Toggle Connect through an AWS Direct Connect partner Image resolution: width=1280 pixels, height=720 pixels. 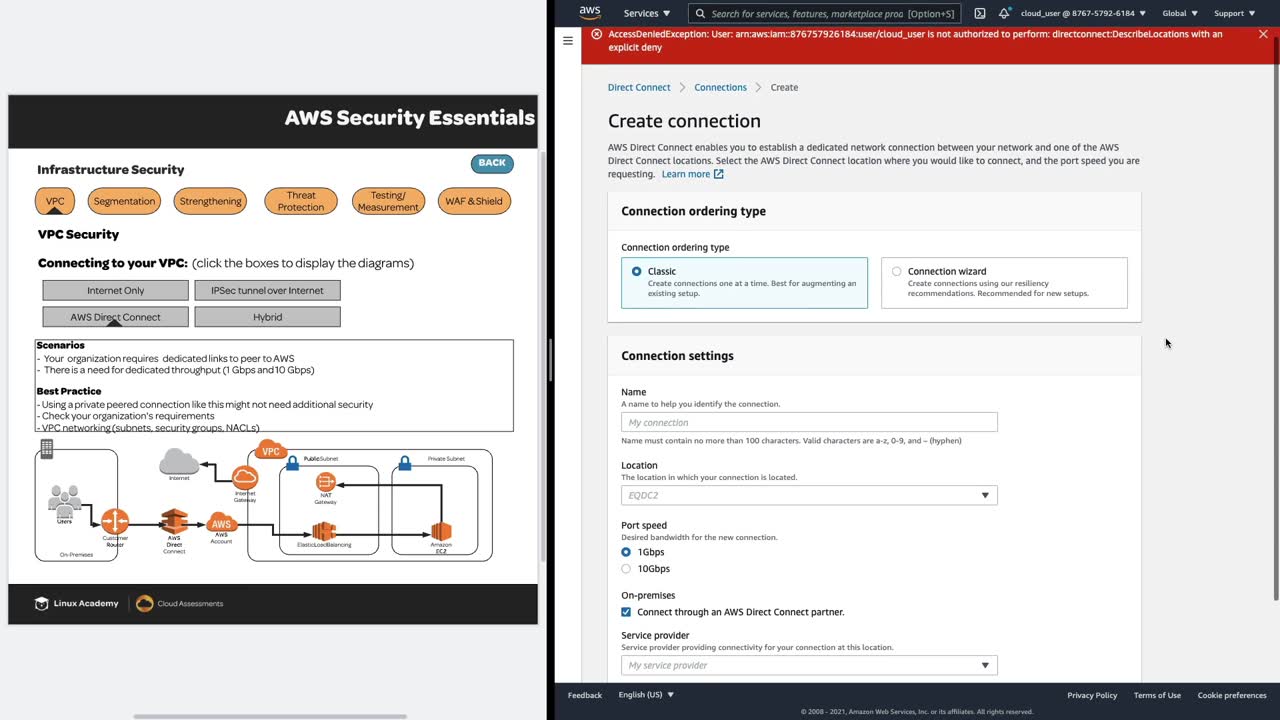[626, 612]
